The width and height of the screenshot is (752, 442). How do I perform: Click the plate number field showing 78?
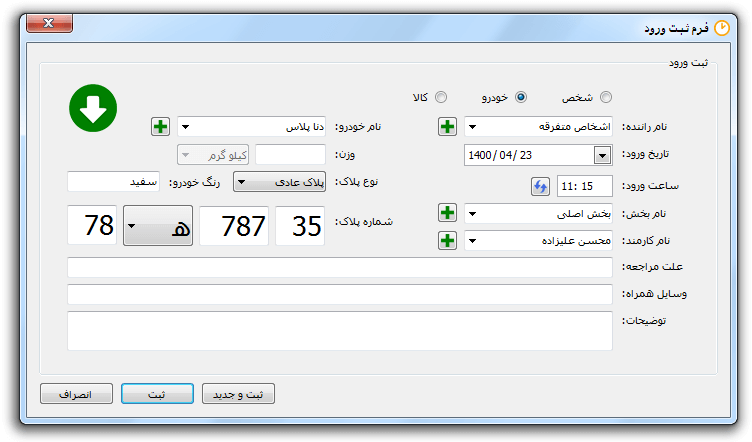point(92,225)
